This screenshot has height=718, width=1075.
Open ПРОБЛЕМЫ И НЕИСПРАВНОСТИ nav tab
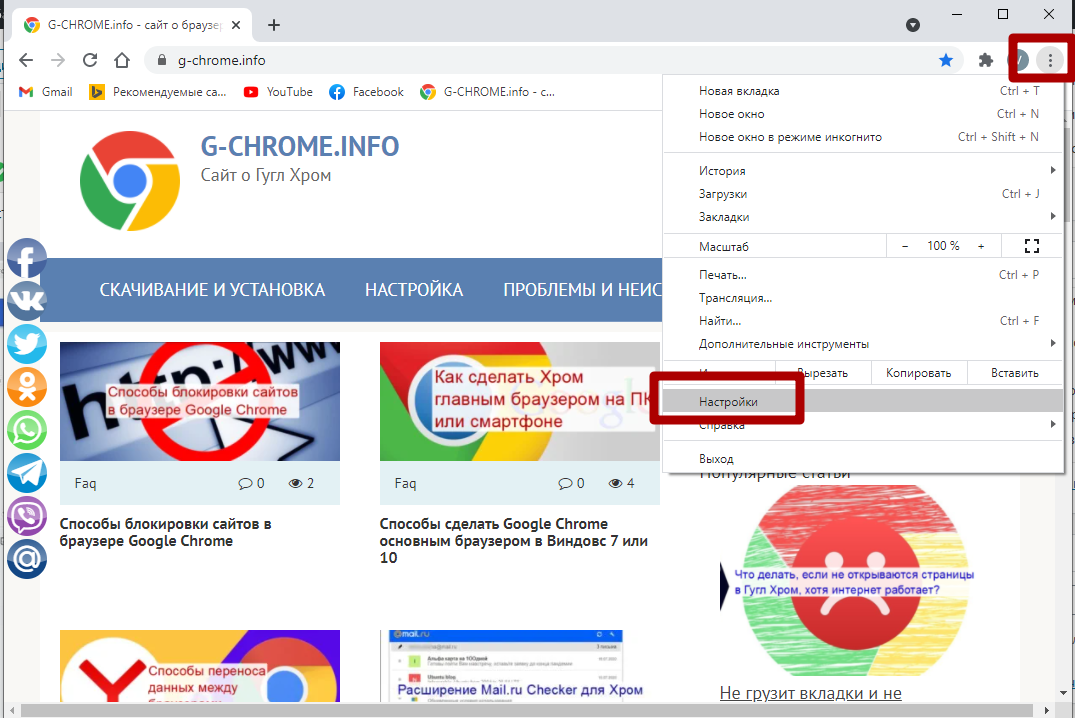582,290
